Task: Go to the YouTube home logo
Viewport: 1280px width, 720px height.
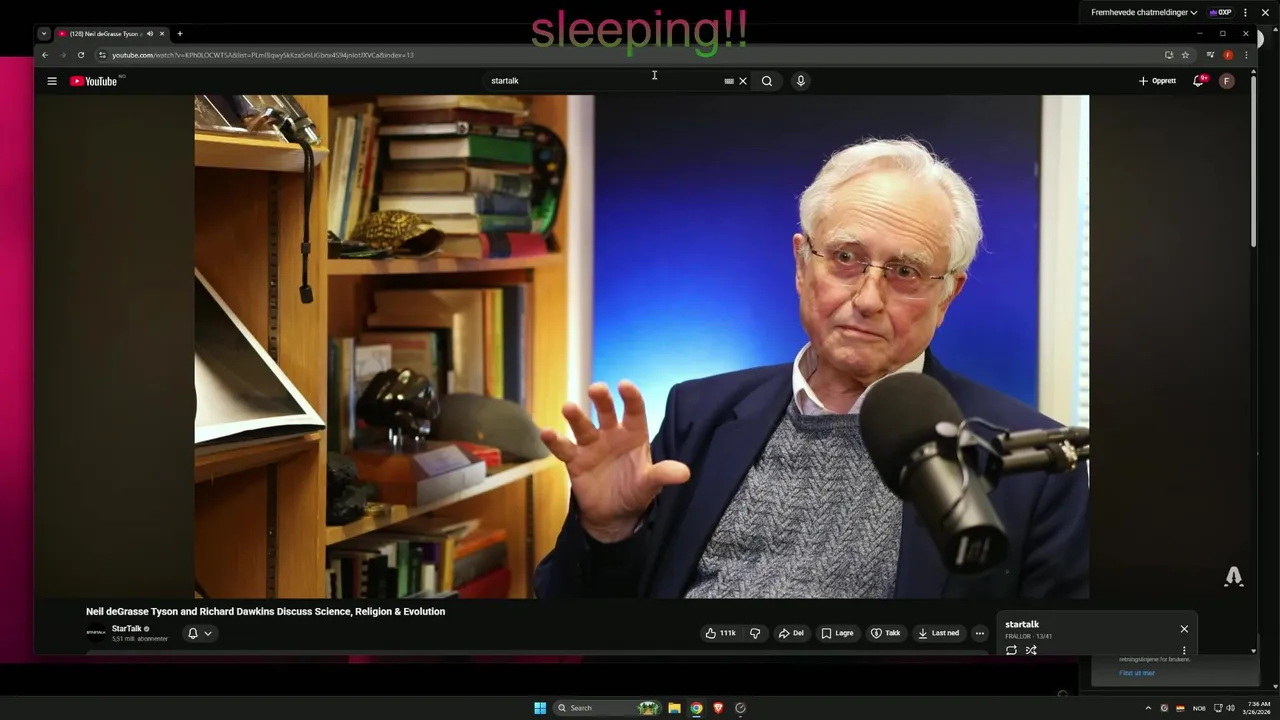Action: (x=94, y=81)
